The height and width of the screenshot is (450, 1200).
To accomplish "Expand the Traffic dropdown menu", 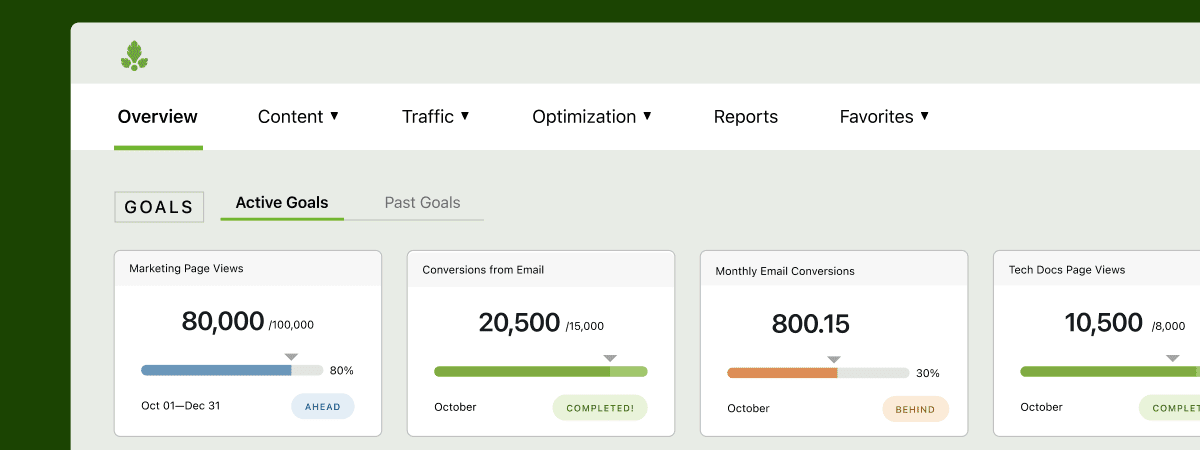I will 435,117.
